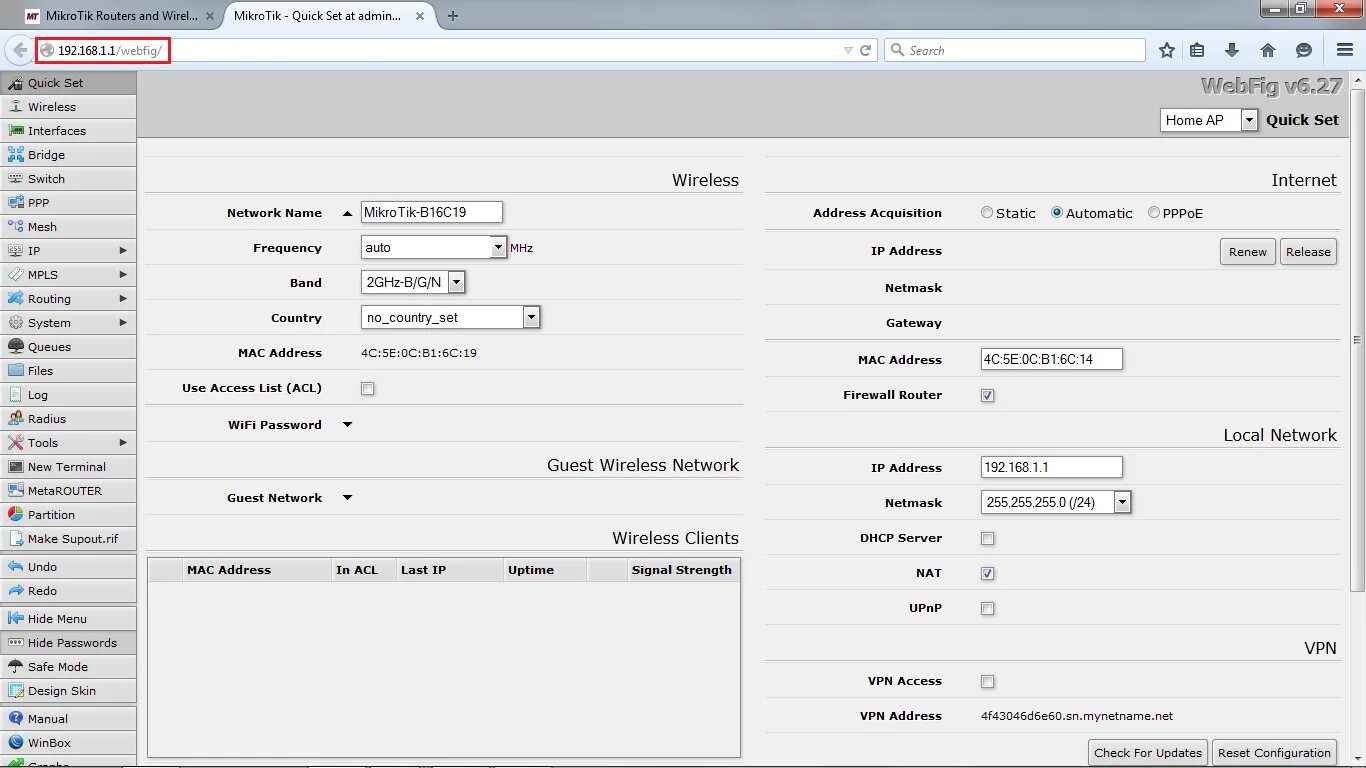Click Check For Updates button
This screenshot has width=1366, height=768.
point(1148,753)
